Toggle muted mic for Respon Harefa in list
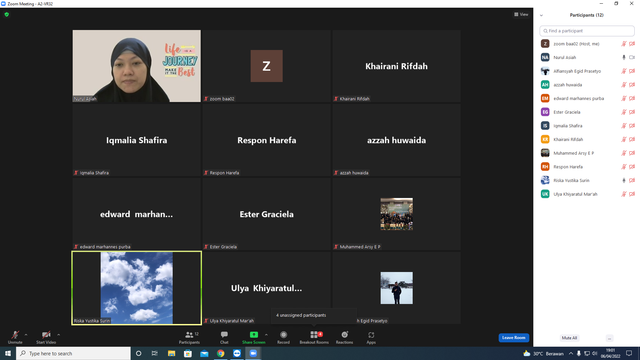This screenshot has height=360, width=640. [624, 167]
